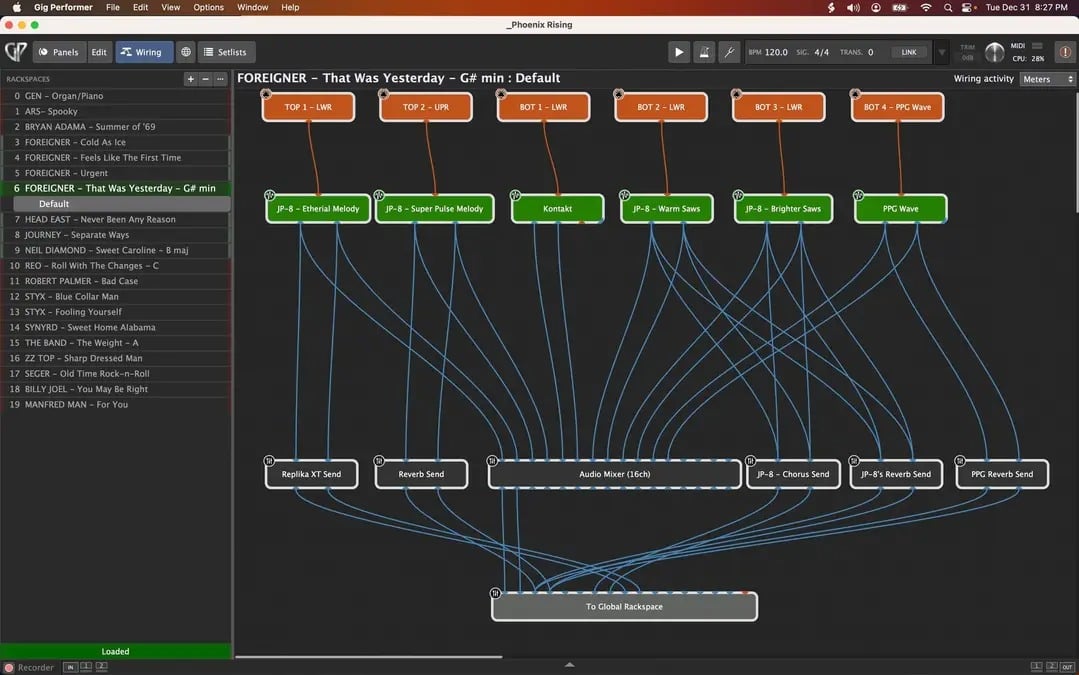
Task: Toggle bypass on Kontakt plugin block
Action: coord(516,195)
